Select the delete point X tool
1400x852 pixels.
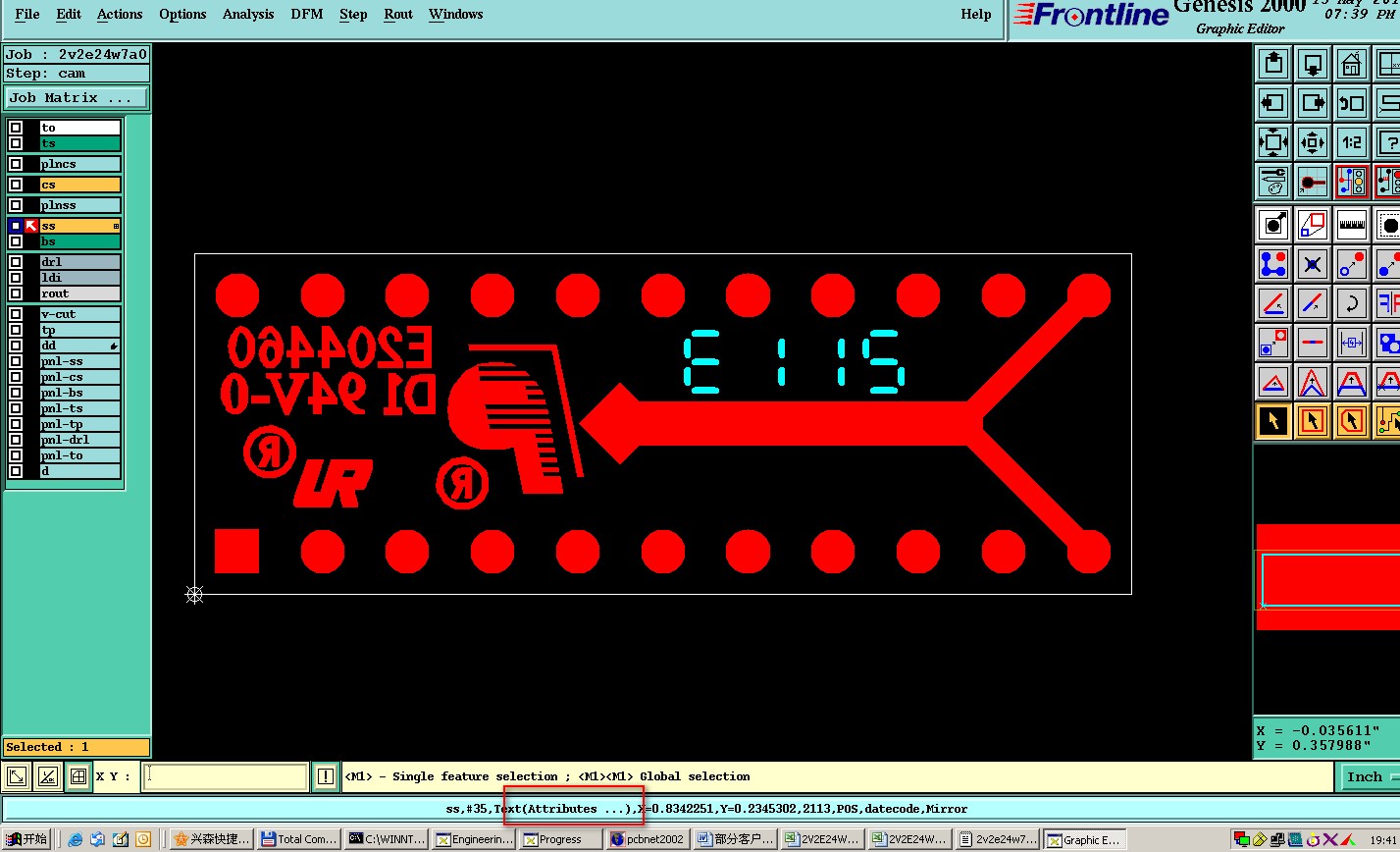(1313, 264)
